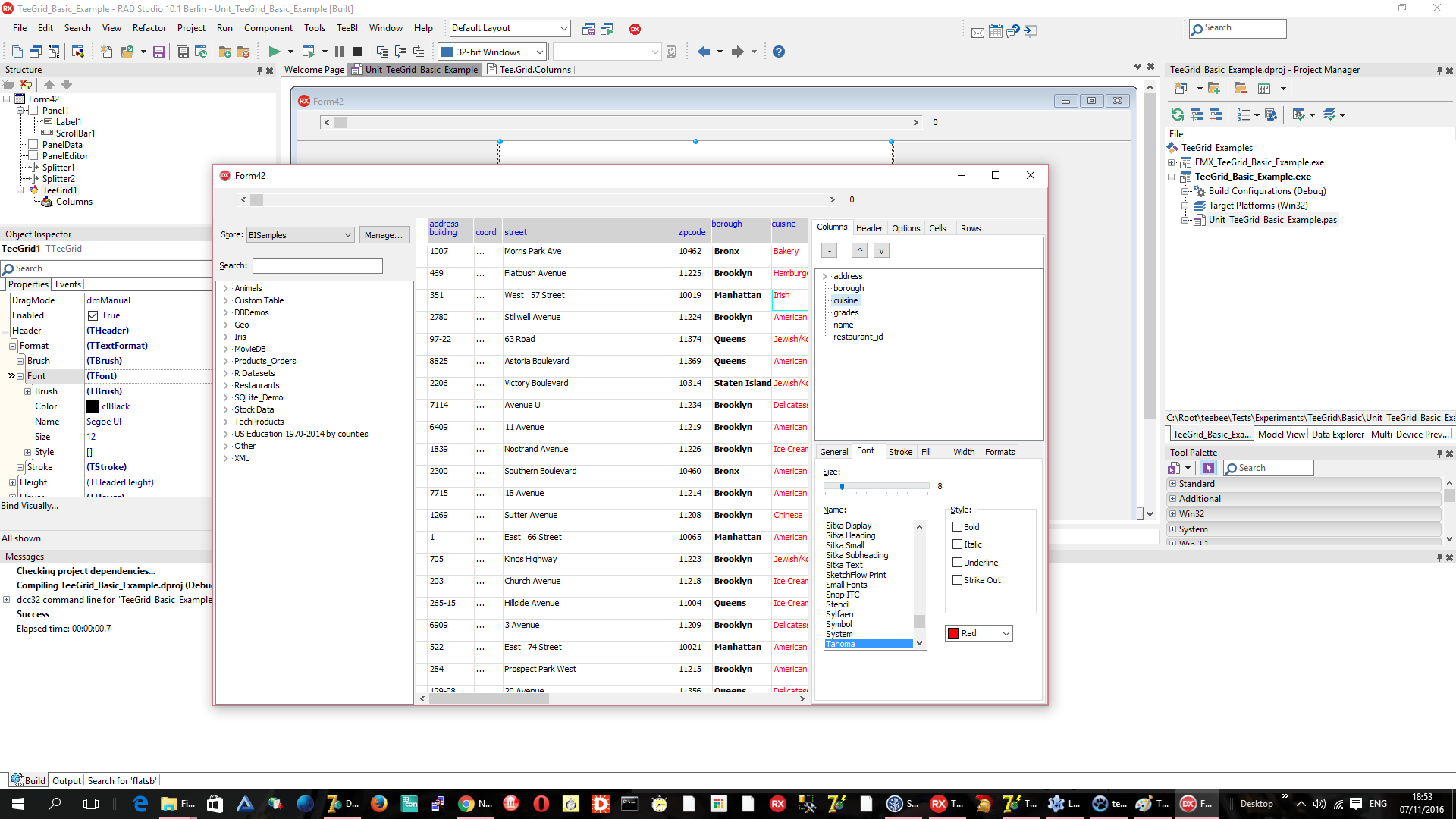Select the Columns tab in properties panel
The width and height of the screenshot is (1456, 819).
831,228
